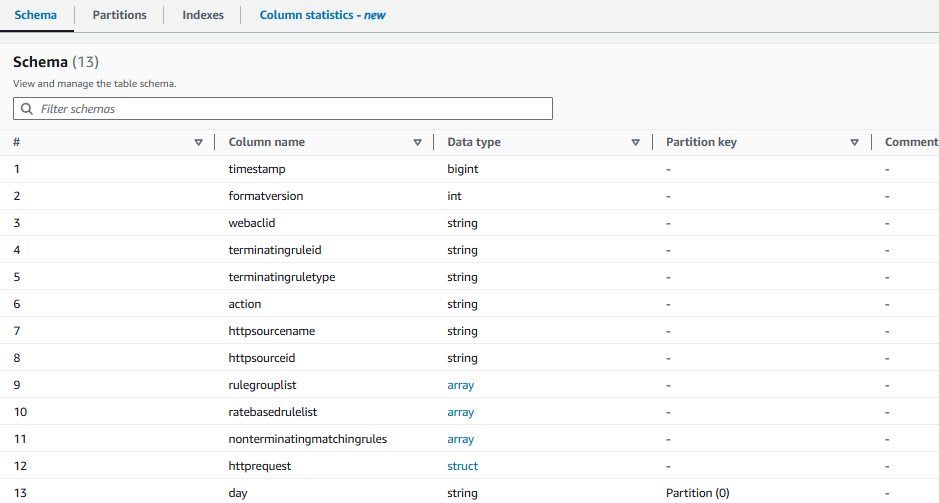Image resolution: width=939 pixels, height=503 pixels.
Task: Click the Comment column header
Action: click(910, 142)
